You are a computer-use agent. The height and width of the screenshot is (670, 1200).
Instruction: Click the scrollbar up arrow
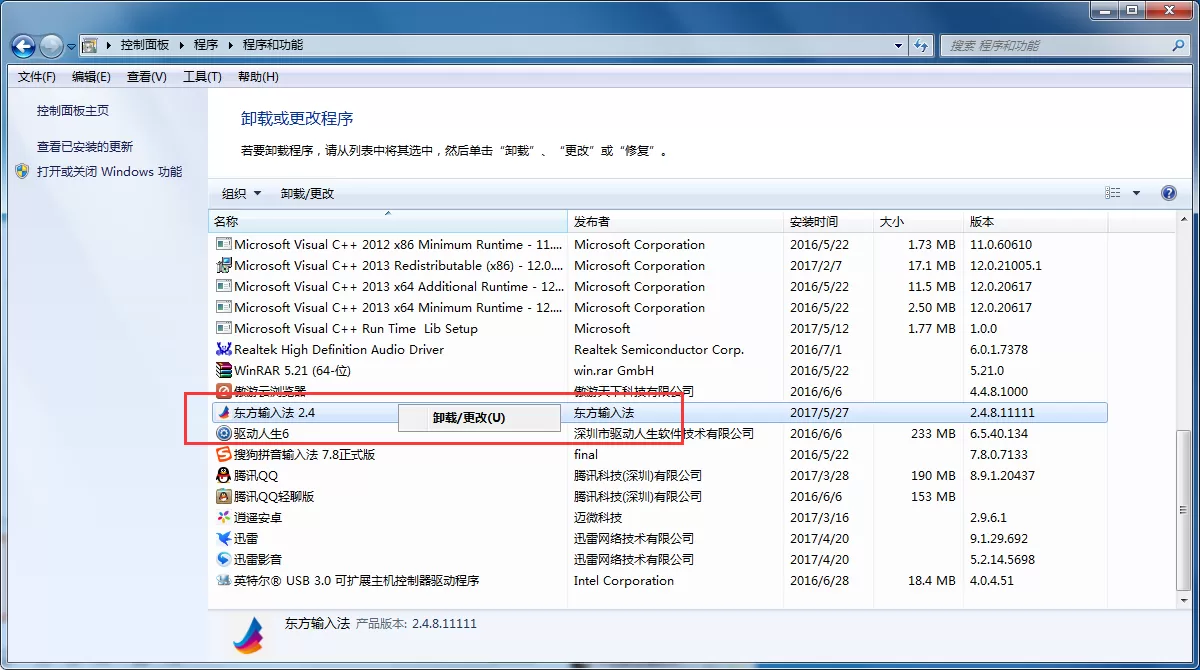[x=1184, y=220]
